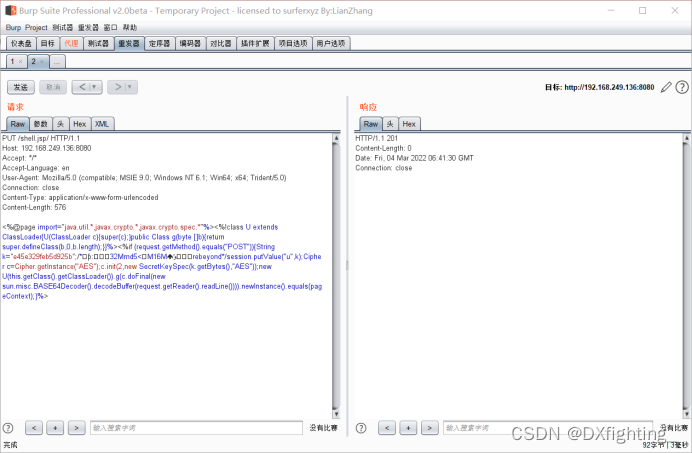692x453 pixels.
Task: Switch to the 重发器 tool tab
Action: (129, 43)
